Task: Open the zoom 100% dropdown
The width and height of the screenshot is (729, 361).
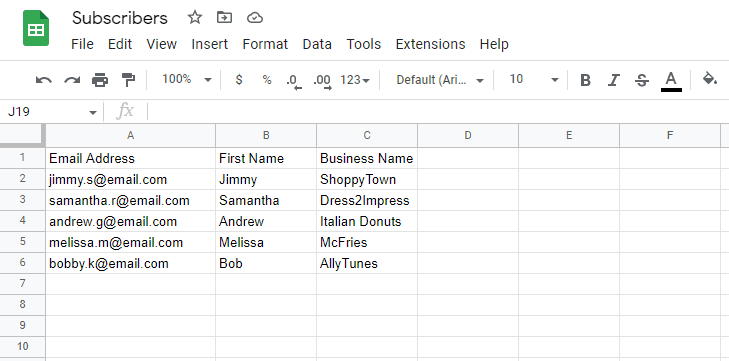Action: (187, 80)
